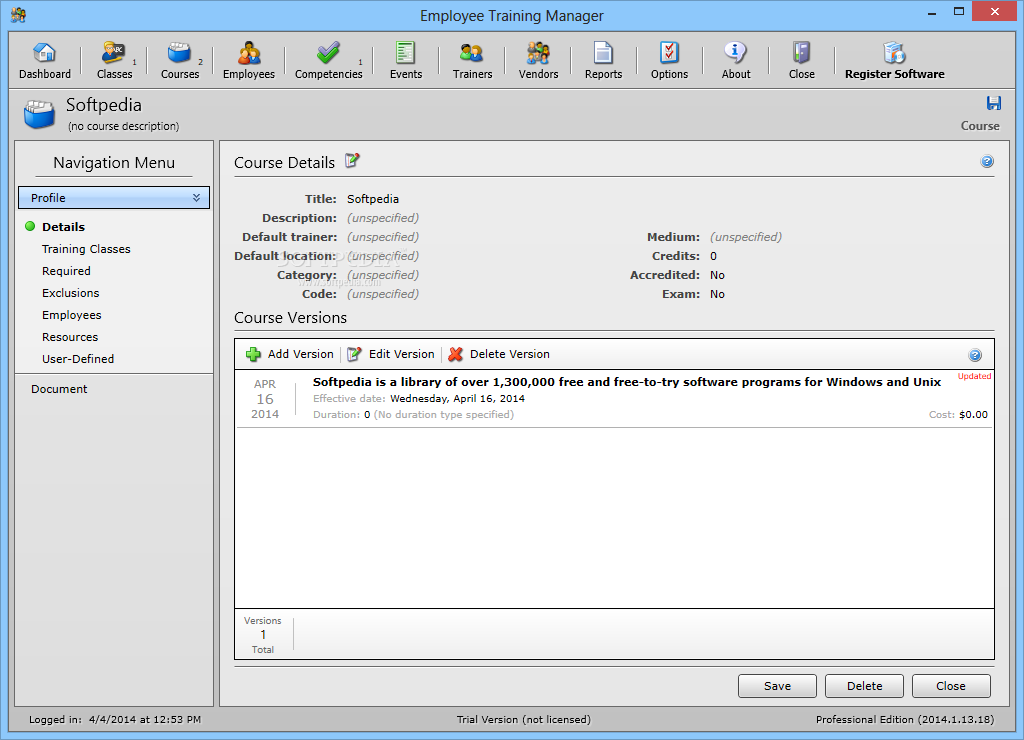The height and width of the screenshot is (740, 1024).
Task: Click the application icon in title bar
Action: 18,14
